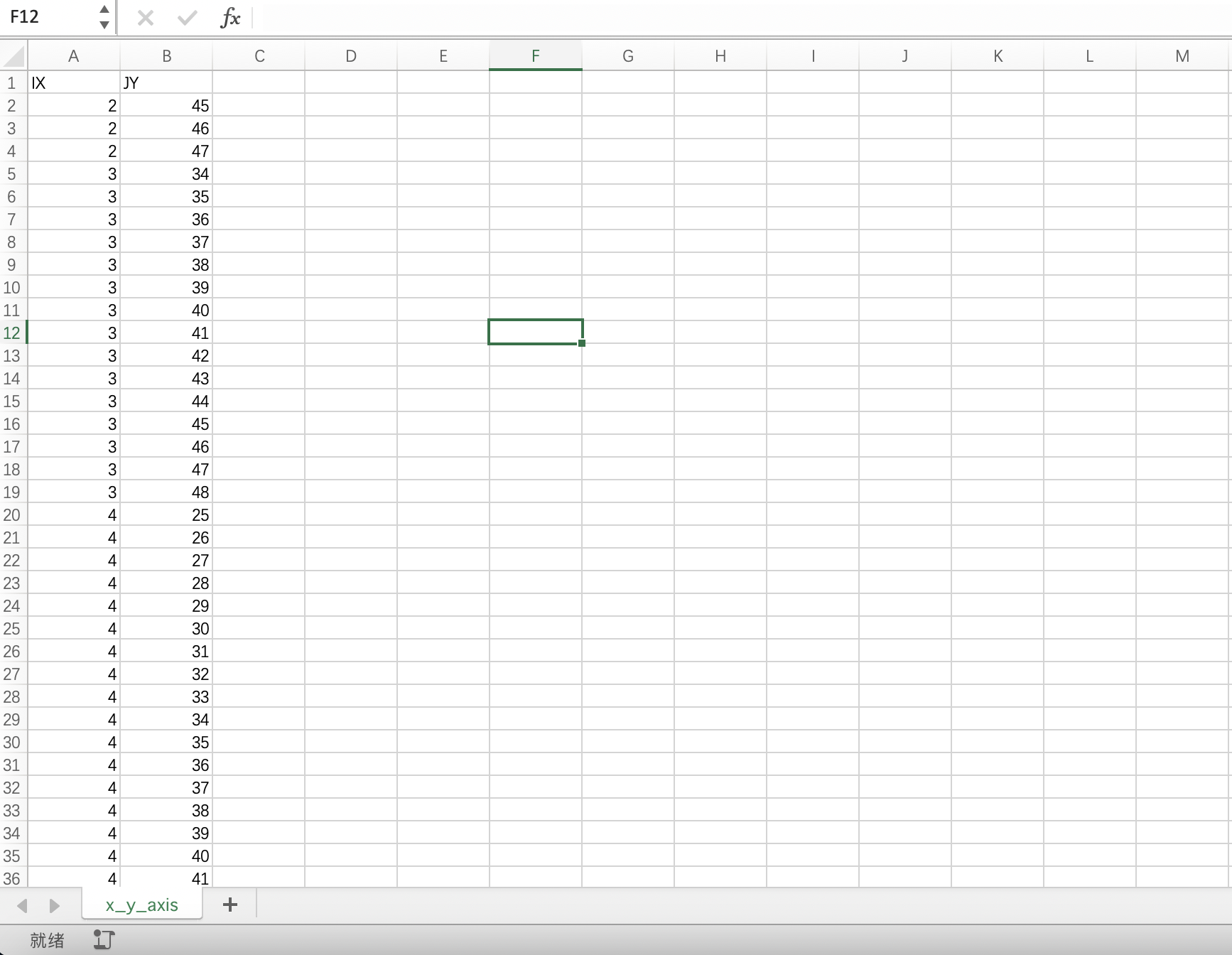
Task: Click the accessibility status bar icon
Action: click(x=104, y=940)
